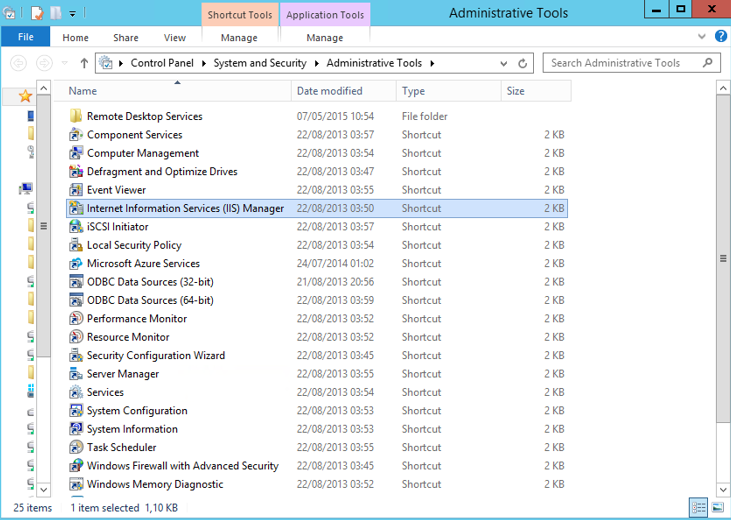
Task: Select the Computer Management icon
Action: coord(76,153)
